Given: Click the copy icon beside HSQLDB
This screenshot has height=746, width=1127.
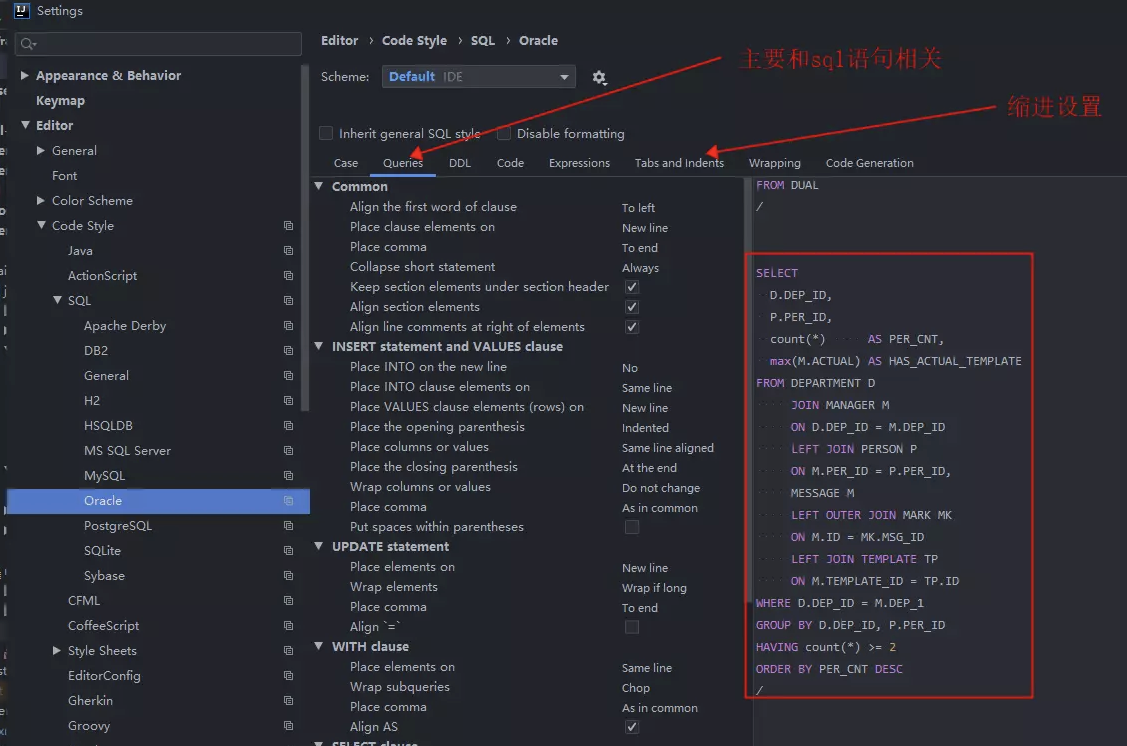Looking at the screenshot, I should point(288,425).
